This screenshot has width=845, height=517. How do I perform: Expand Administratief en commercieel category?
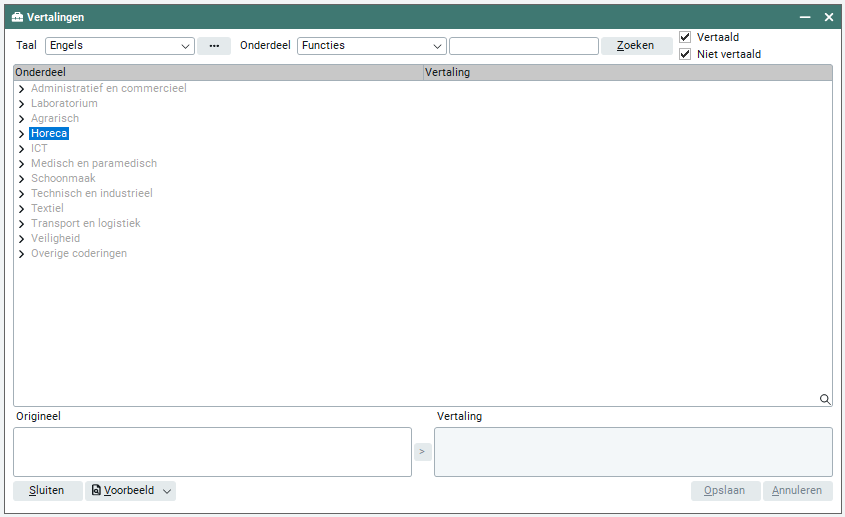(21, 89)
